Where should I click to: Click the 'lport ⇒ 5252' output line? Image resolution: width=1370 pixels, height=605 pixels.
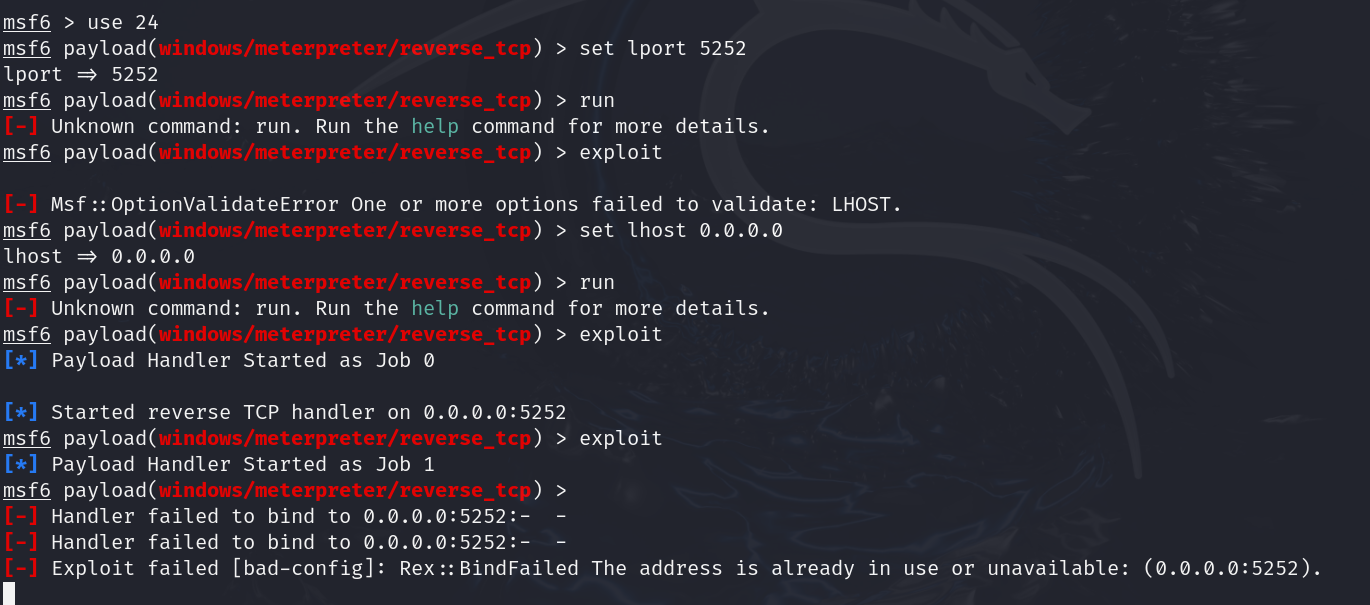point(81,75)
